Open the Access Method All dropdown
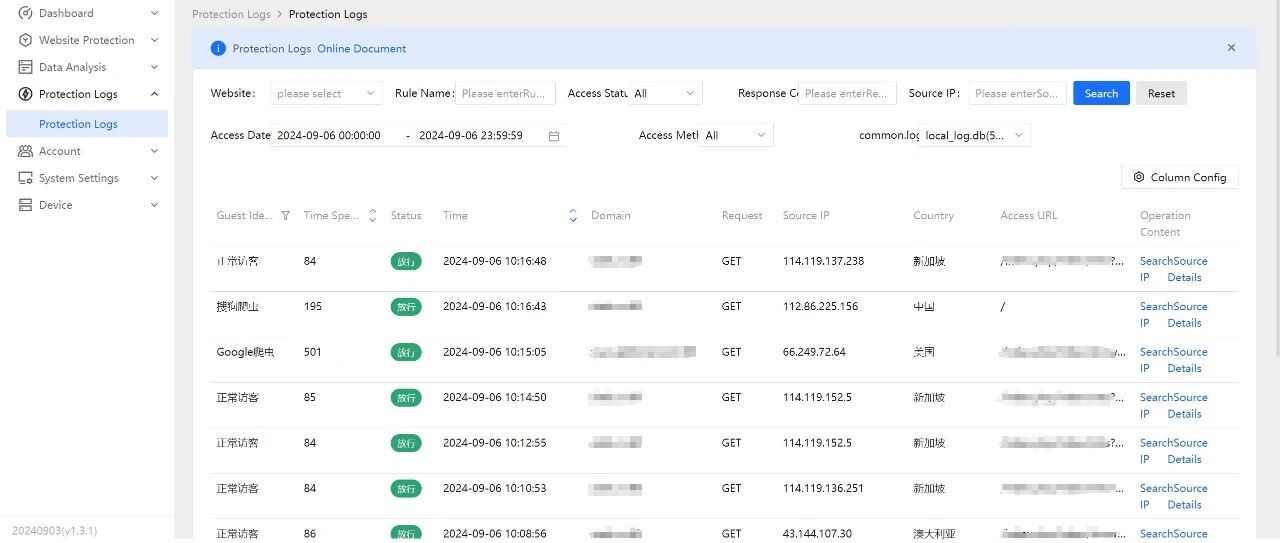 point(736,135)
